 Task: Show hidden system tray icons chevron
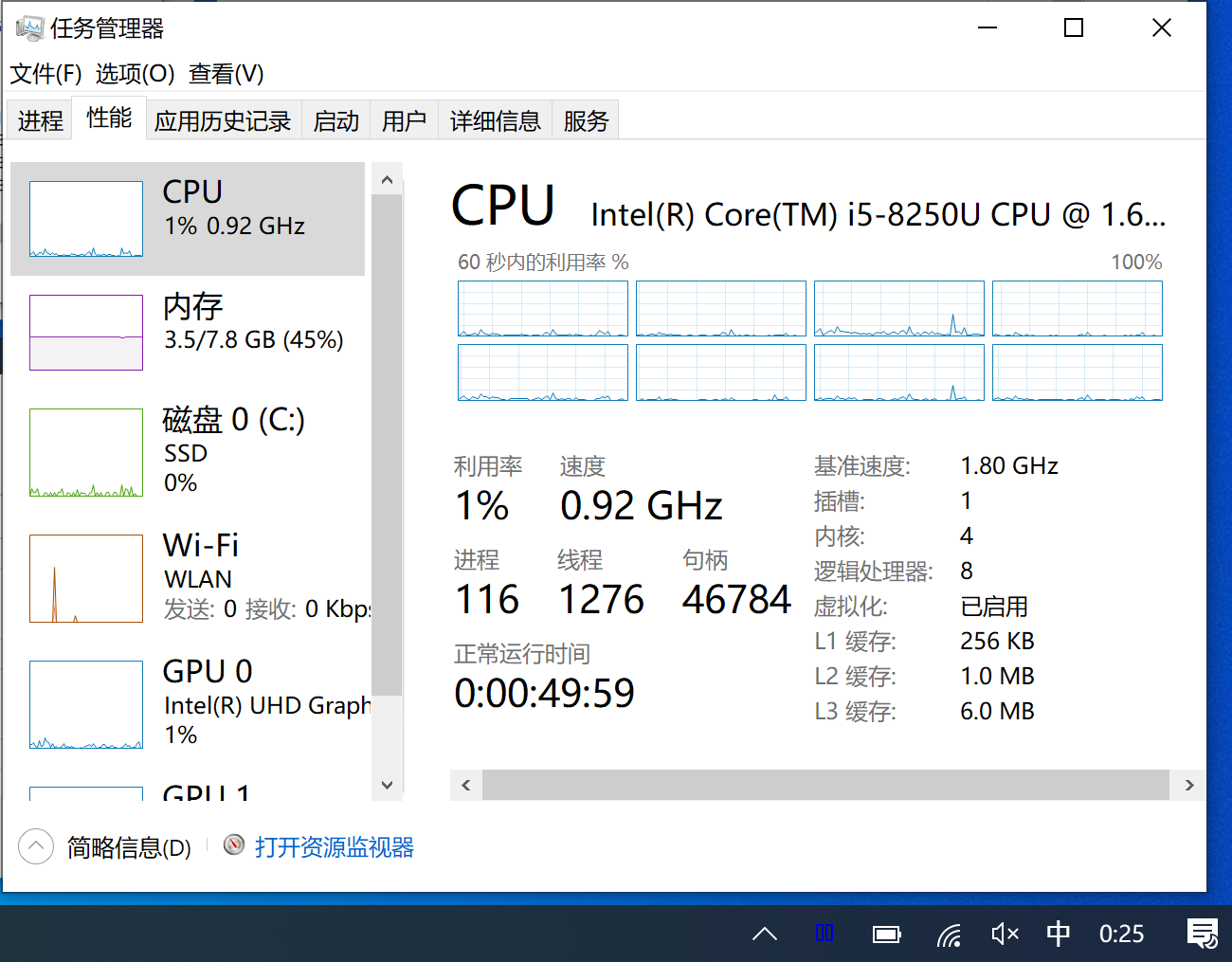[765, 935]
